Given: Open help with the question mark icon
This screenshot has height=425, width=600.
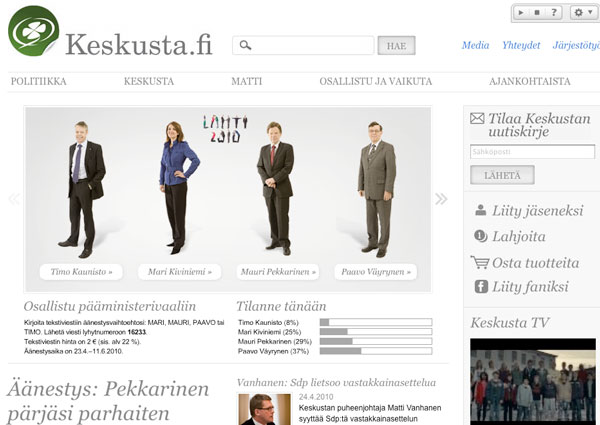Looking at the screenshot, I should coord(554,12).
